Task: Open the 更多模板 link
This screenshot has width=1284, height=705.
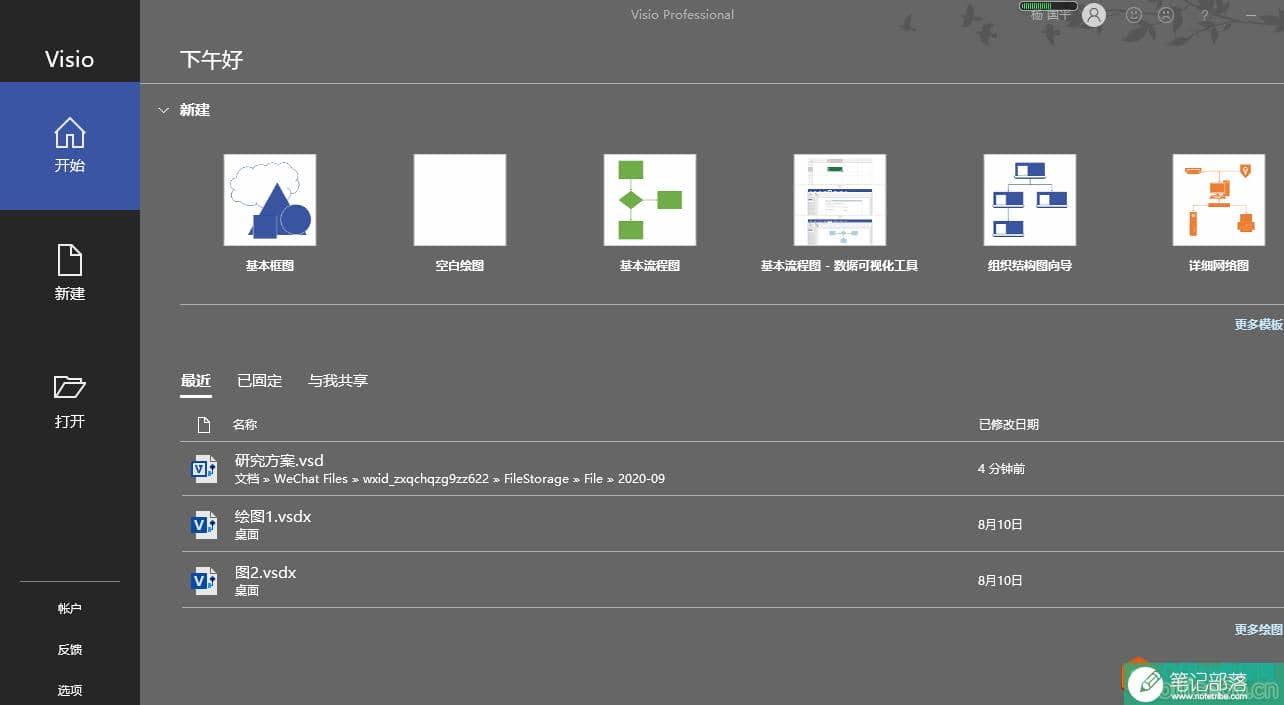Action: (1259, 325)
